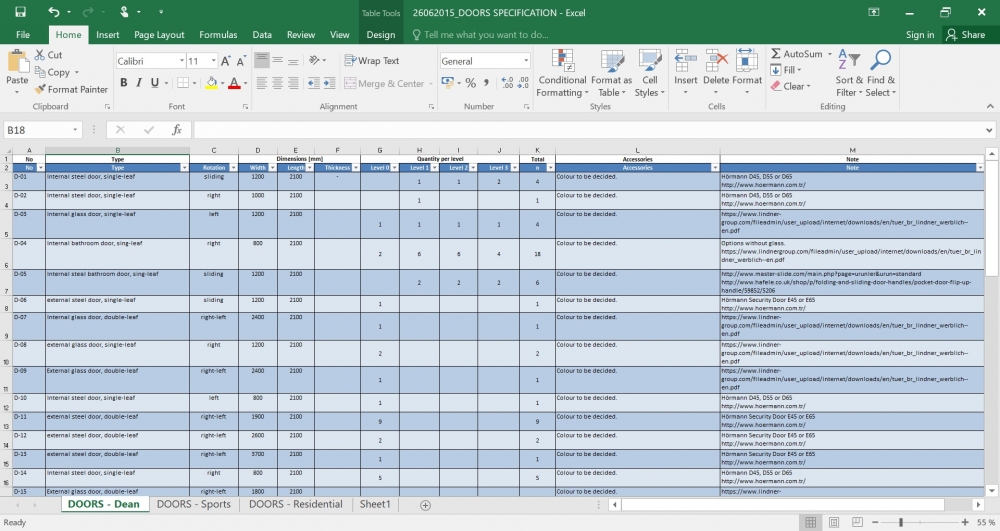Viewport: 1000px width, 531px height.
Task: Open the font size dropdown
Action: (x=213, y=61)
